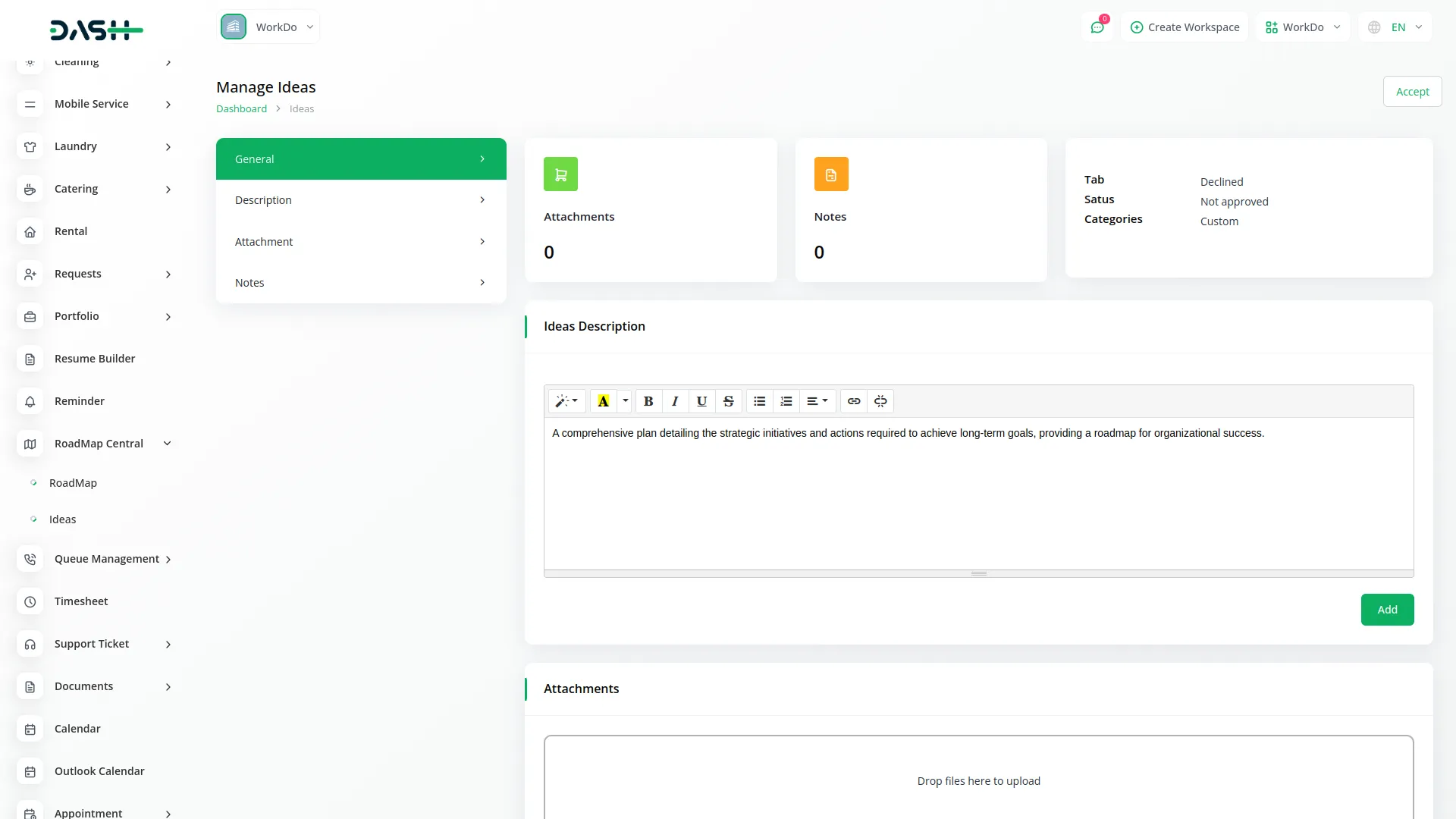Collapse the RoadMap Central menu
Screen dimensions: 1456x819
pos(99,444)
